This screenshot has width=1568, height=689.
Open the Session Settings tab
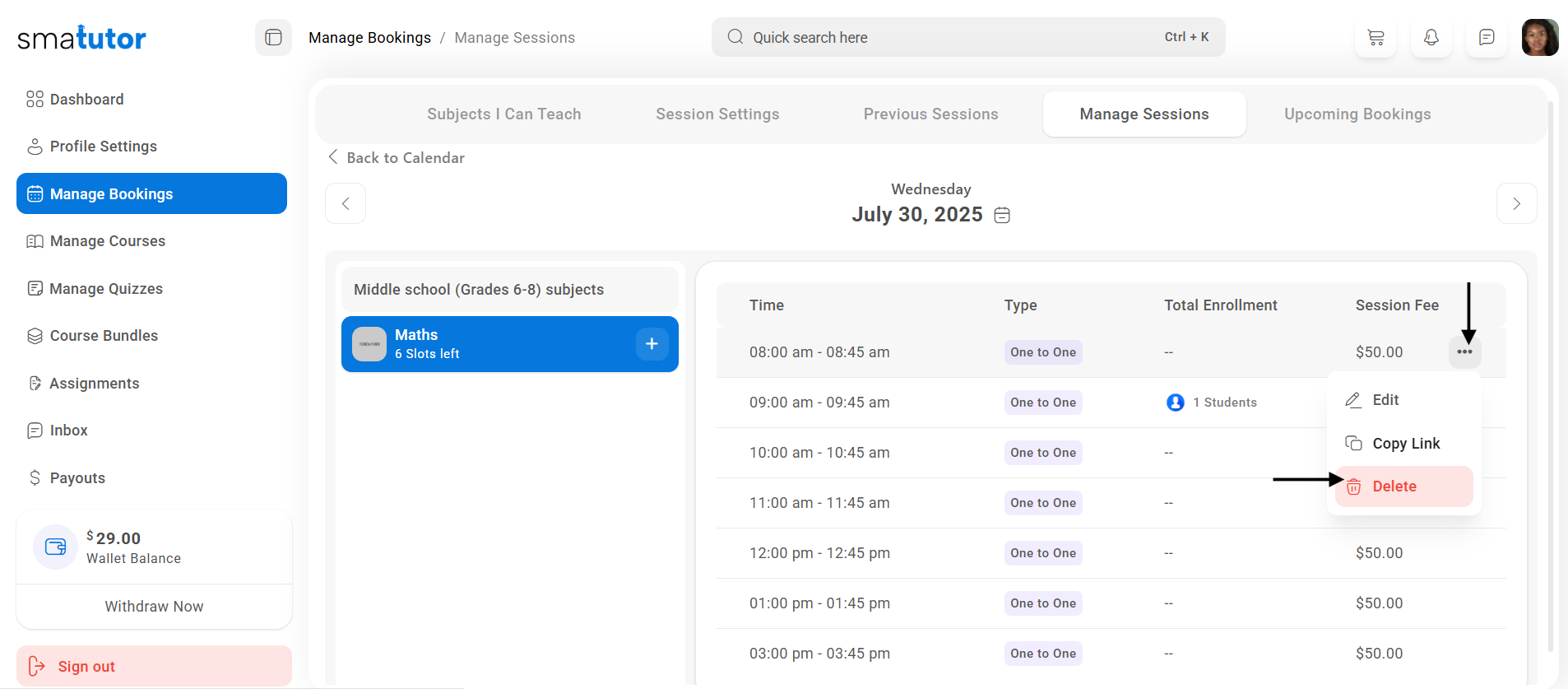coord(717,114)
